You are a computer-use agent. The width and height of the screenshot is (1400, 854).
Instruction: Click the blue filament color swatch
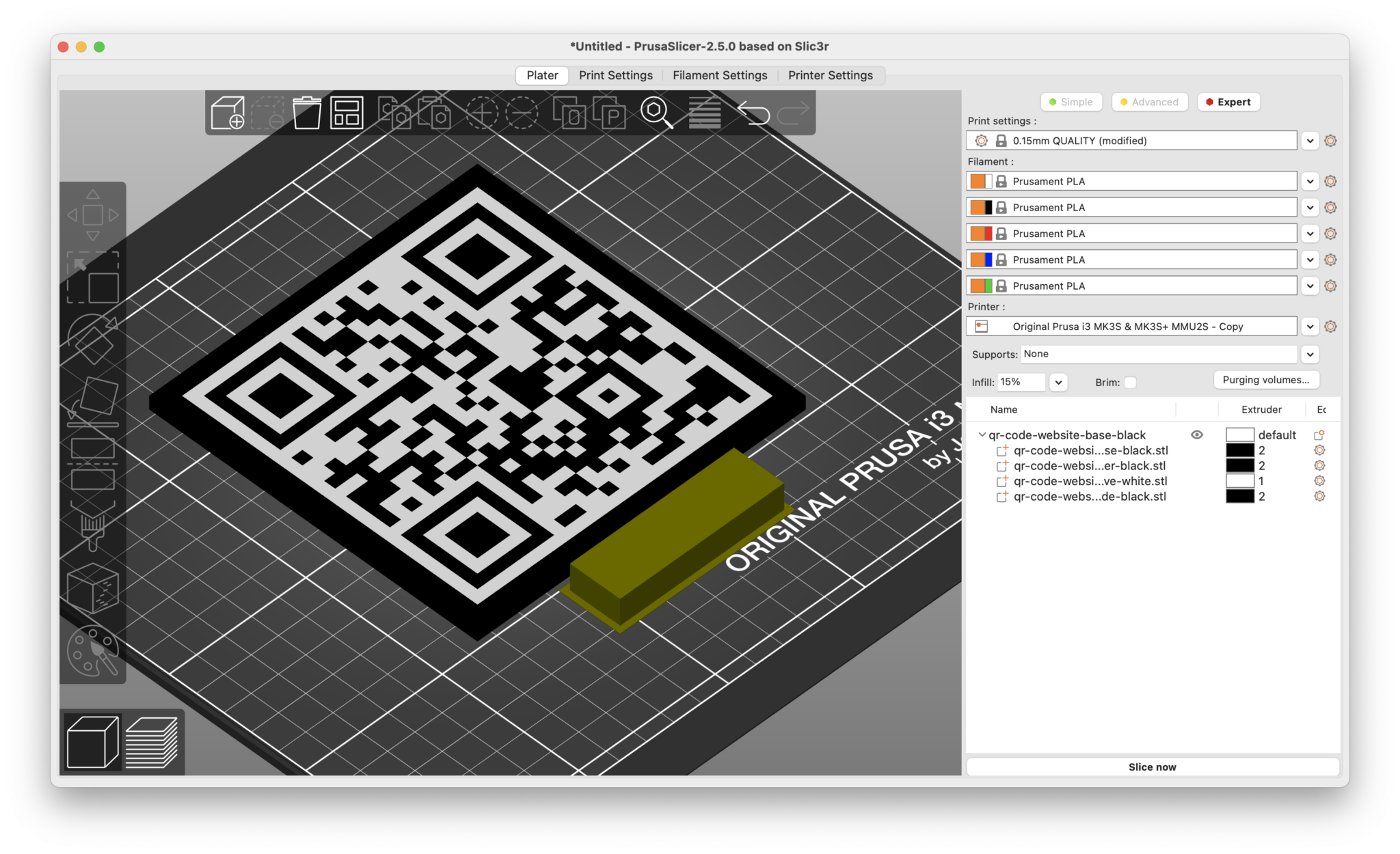click(988, 260)
